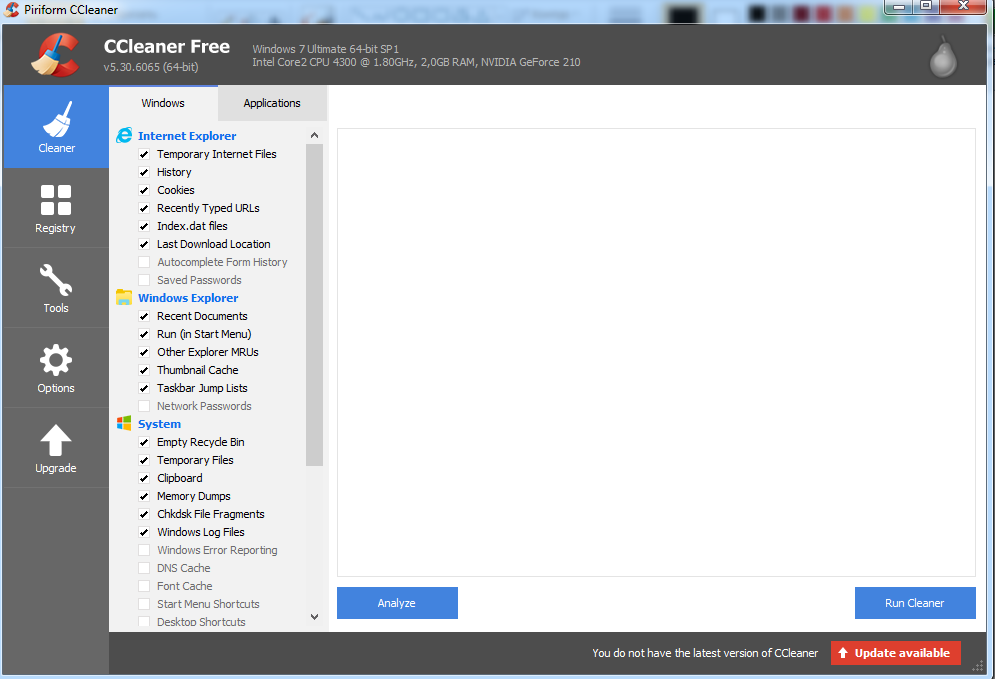Switch to the Applications tab

tap(272, 103)
